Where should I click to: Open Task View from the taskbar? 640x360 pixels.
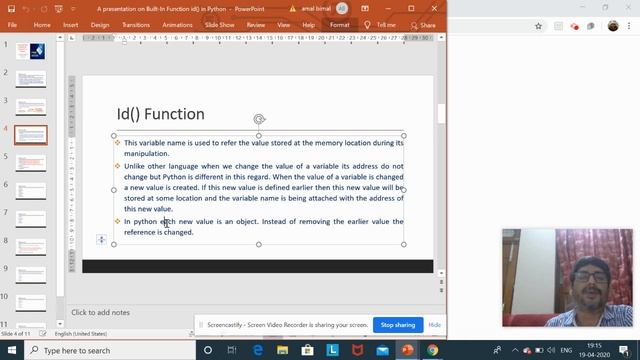(232, 350)
